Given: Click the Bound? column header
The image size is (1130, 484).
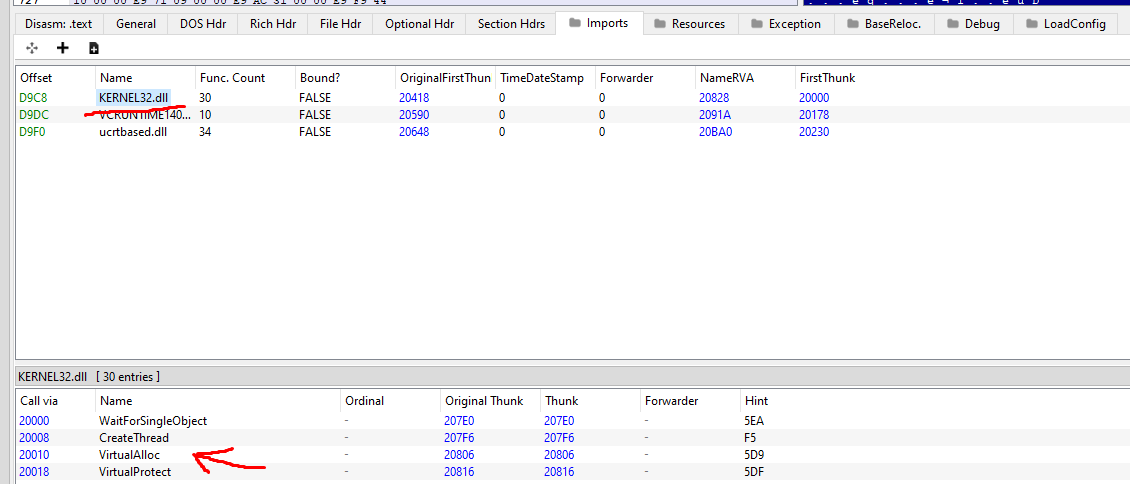Looking at the screenshot, I should pos(344,78).
